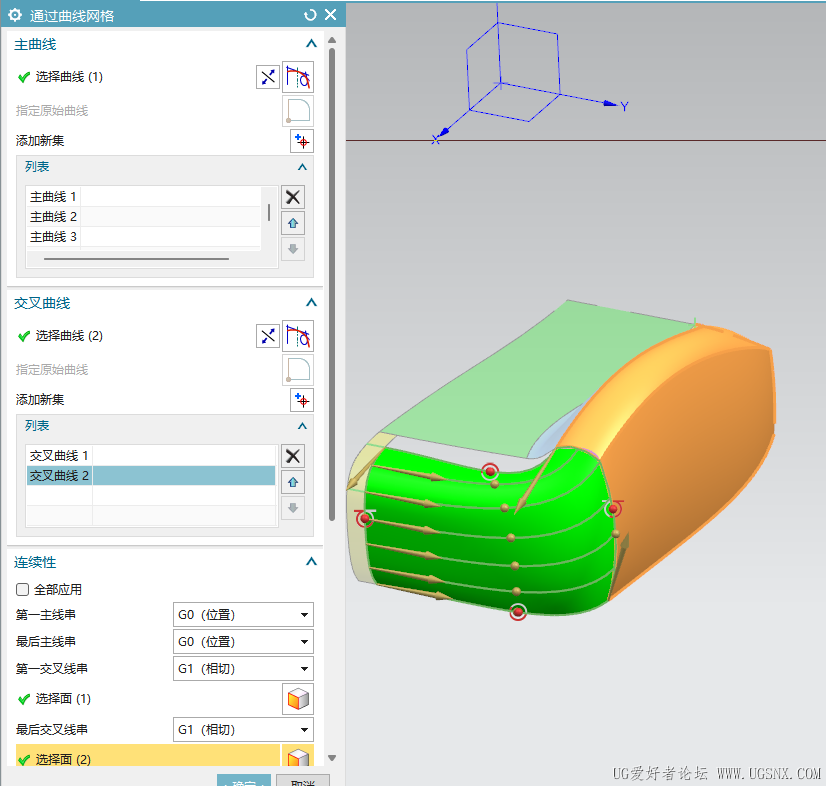Click the face selection cube icon beside 选择面 (1)
The width and height of the screenshot is (826, 786).
[297, 700]
